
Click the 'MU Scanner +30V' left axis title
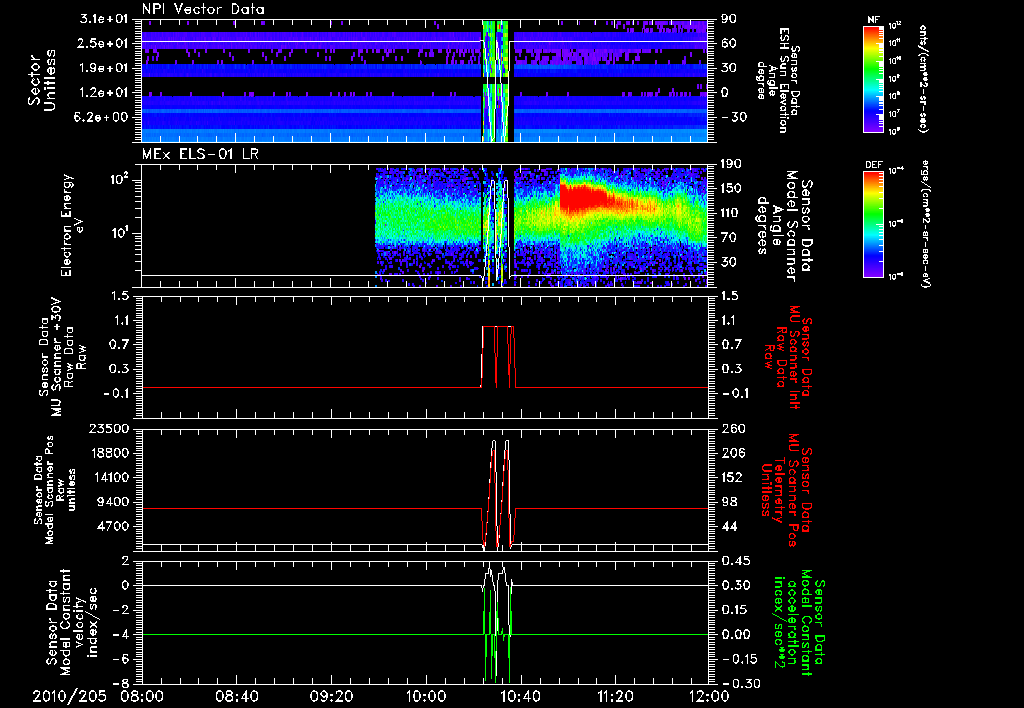tap(63, 358)
